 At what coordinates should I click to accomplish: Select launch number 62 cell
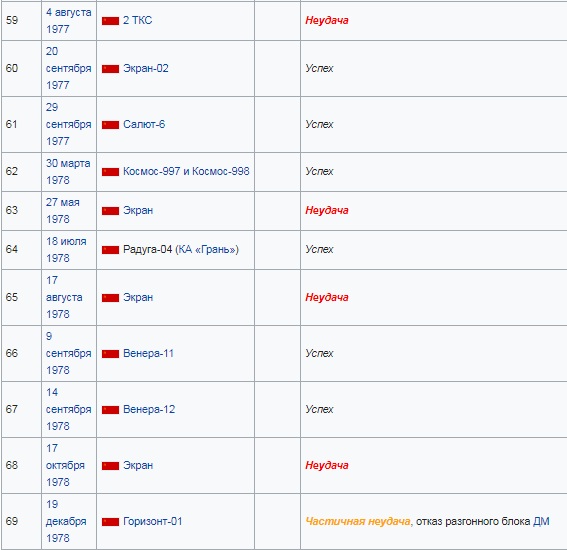click(22, 171)
